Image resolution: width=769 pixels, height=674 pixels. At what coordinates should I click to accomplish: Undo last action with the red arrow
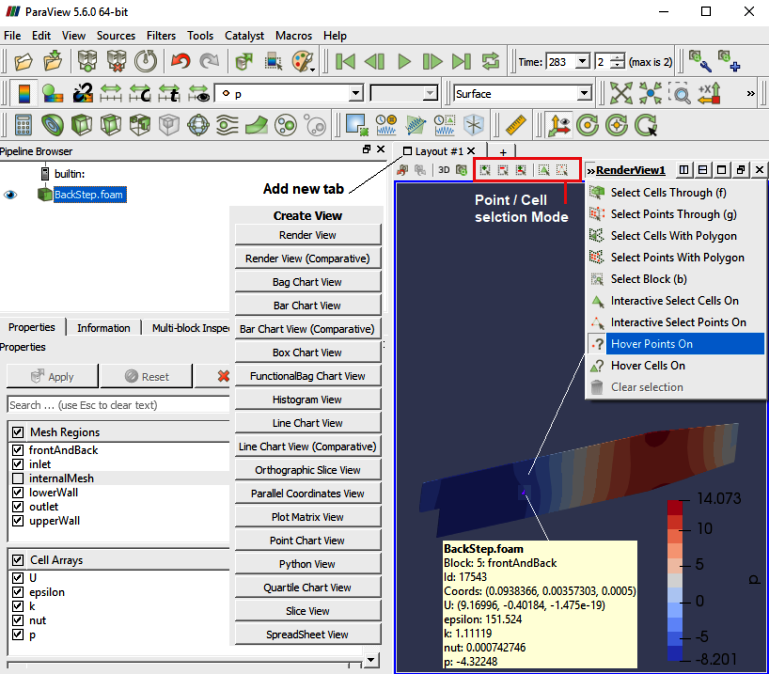click(180, 61)
